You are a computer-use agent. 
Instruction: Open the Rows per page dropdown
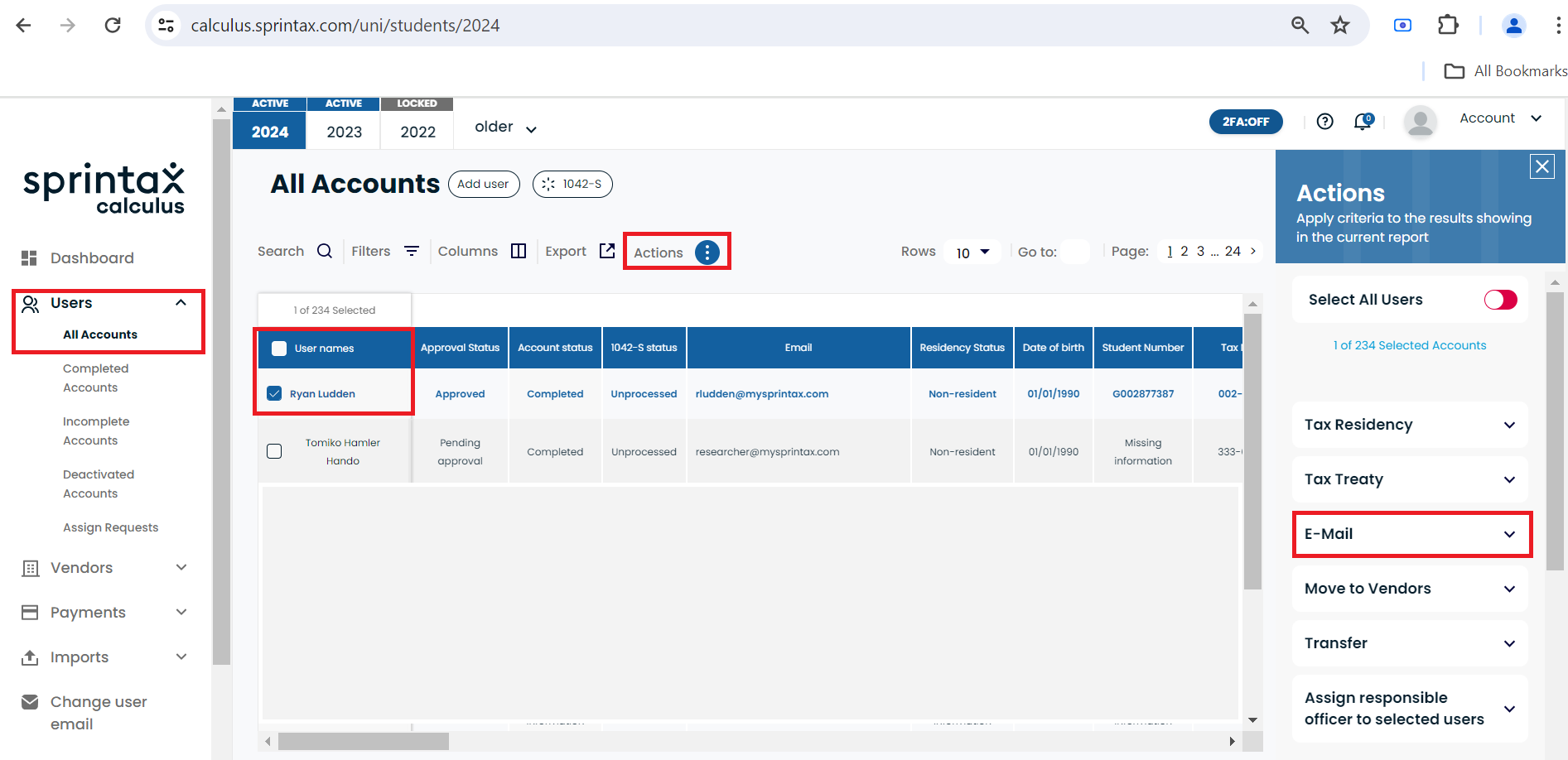[972, 252]
